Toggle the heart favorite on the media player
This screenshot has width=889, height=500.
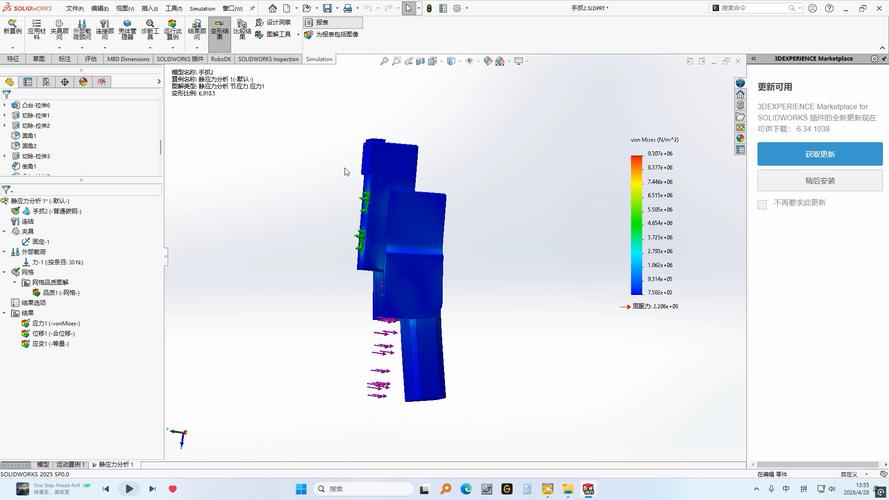(x=173, y=489)
